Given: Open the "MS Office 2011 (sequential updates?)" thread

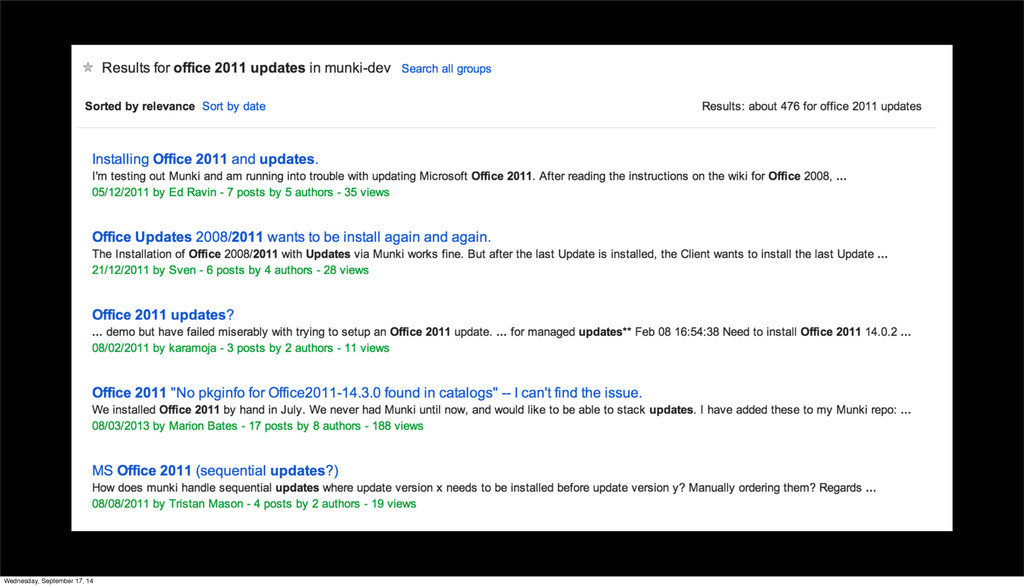Looking at the screenshot, I should click(x=215, y=471).
